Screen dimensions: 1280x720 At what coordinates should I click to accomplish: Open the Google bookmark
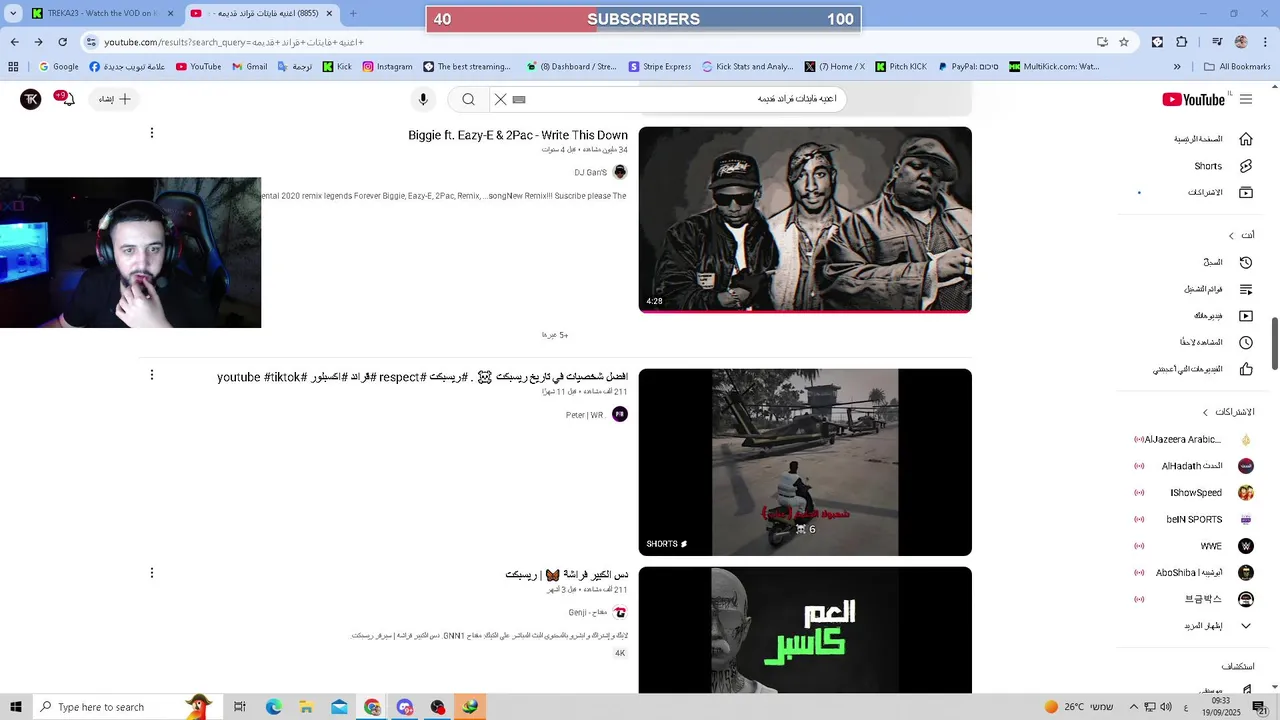(x=58, y=67)
